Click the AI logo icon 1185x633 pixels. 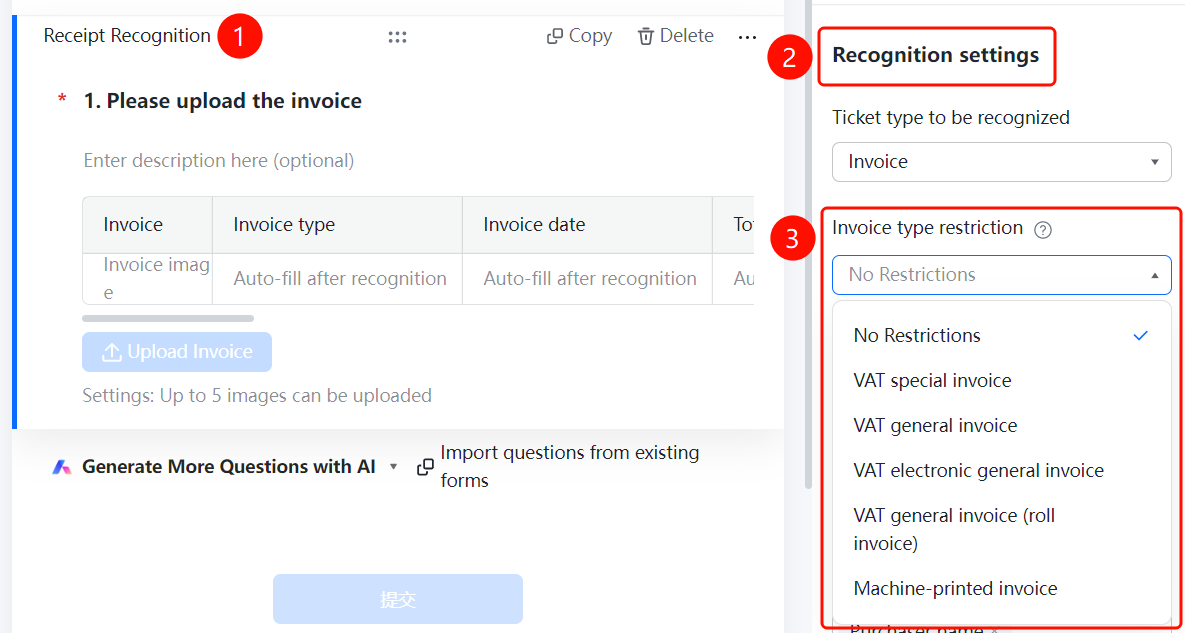pyautogui.click(x=62, y=468)
